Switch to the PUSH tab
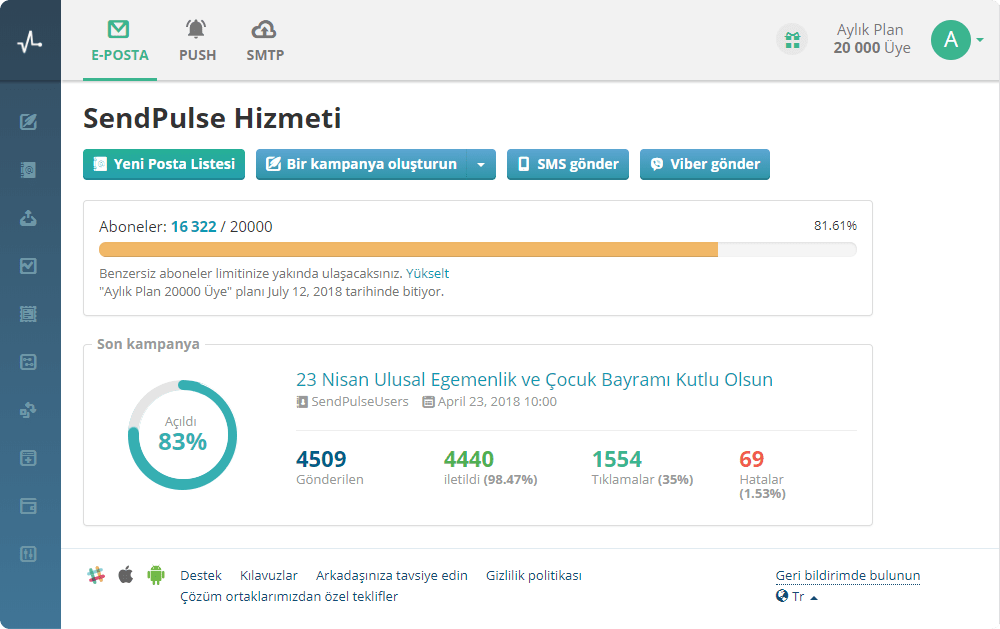The width and height of the screenshot is (1000, 629). 197,41
